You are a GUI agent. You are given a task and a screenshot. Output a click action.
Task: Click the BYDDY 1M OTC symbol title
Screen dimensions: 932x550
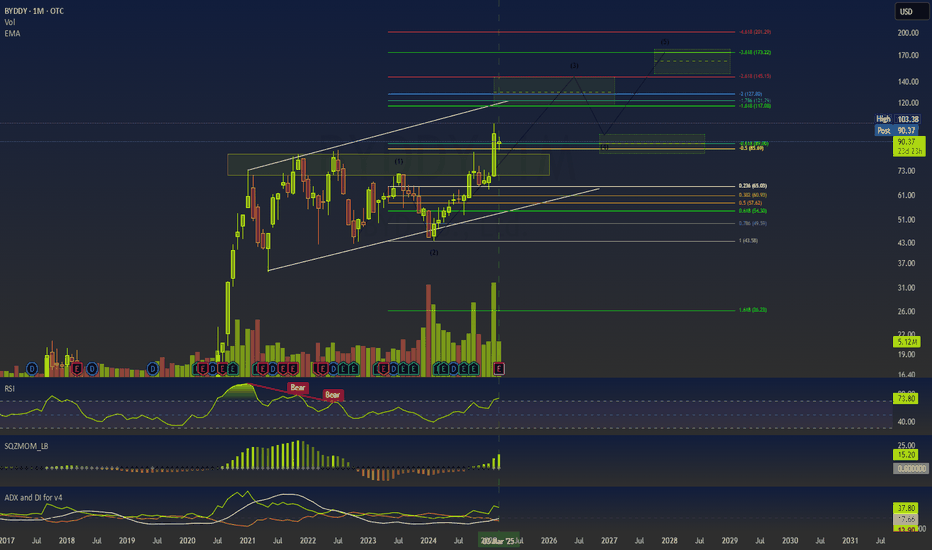34,11
